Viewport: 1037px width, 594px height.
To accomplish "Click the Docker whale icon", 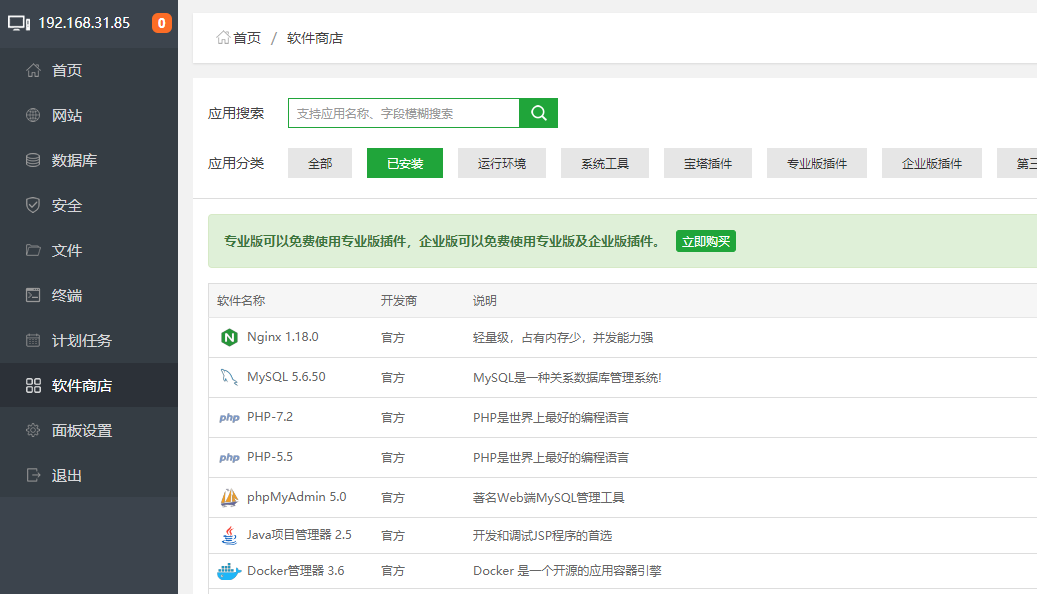I will [x=229, y=571].
